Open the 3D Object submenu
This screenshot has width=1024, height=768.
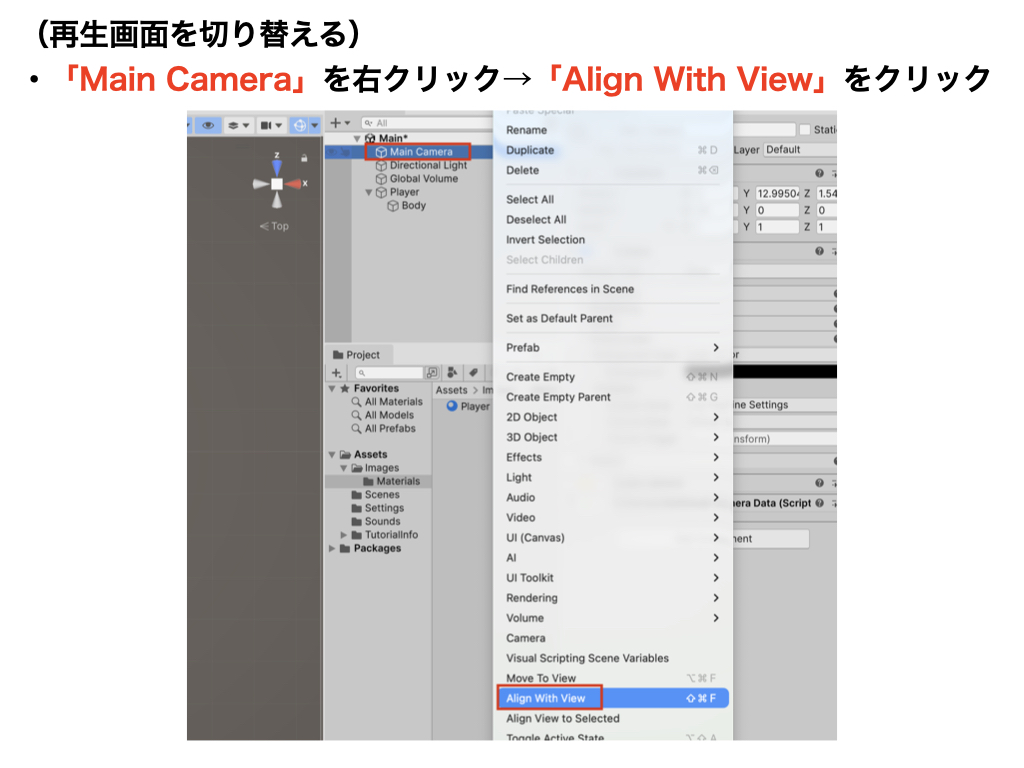613,437
